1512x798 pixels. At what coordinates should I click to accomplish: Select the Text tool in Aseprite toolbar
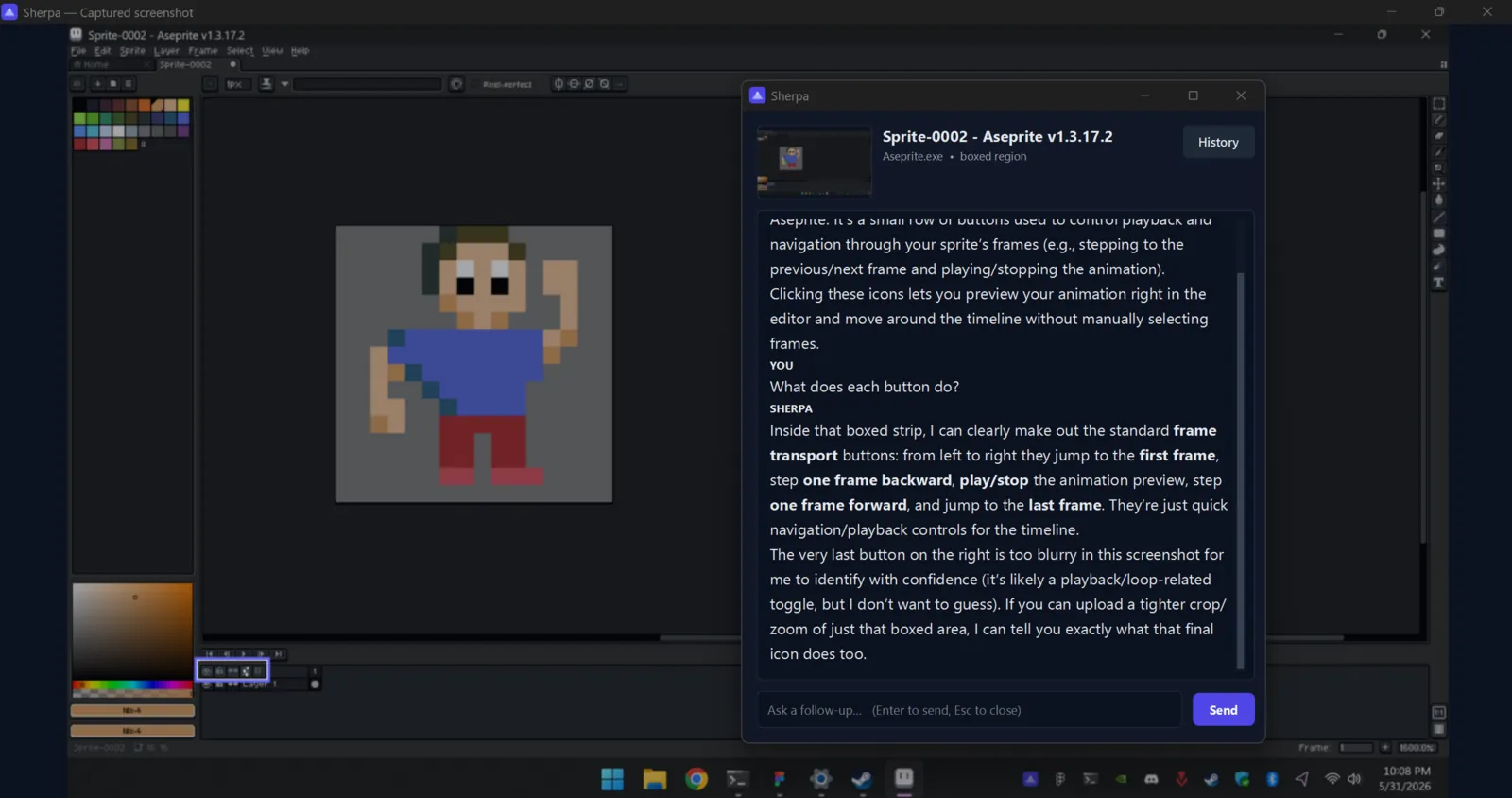coord(1438,283)
